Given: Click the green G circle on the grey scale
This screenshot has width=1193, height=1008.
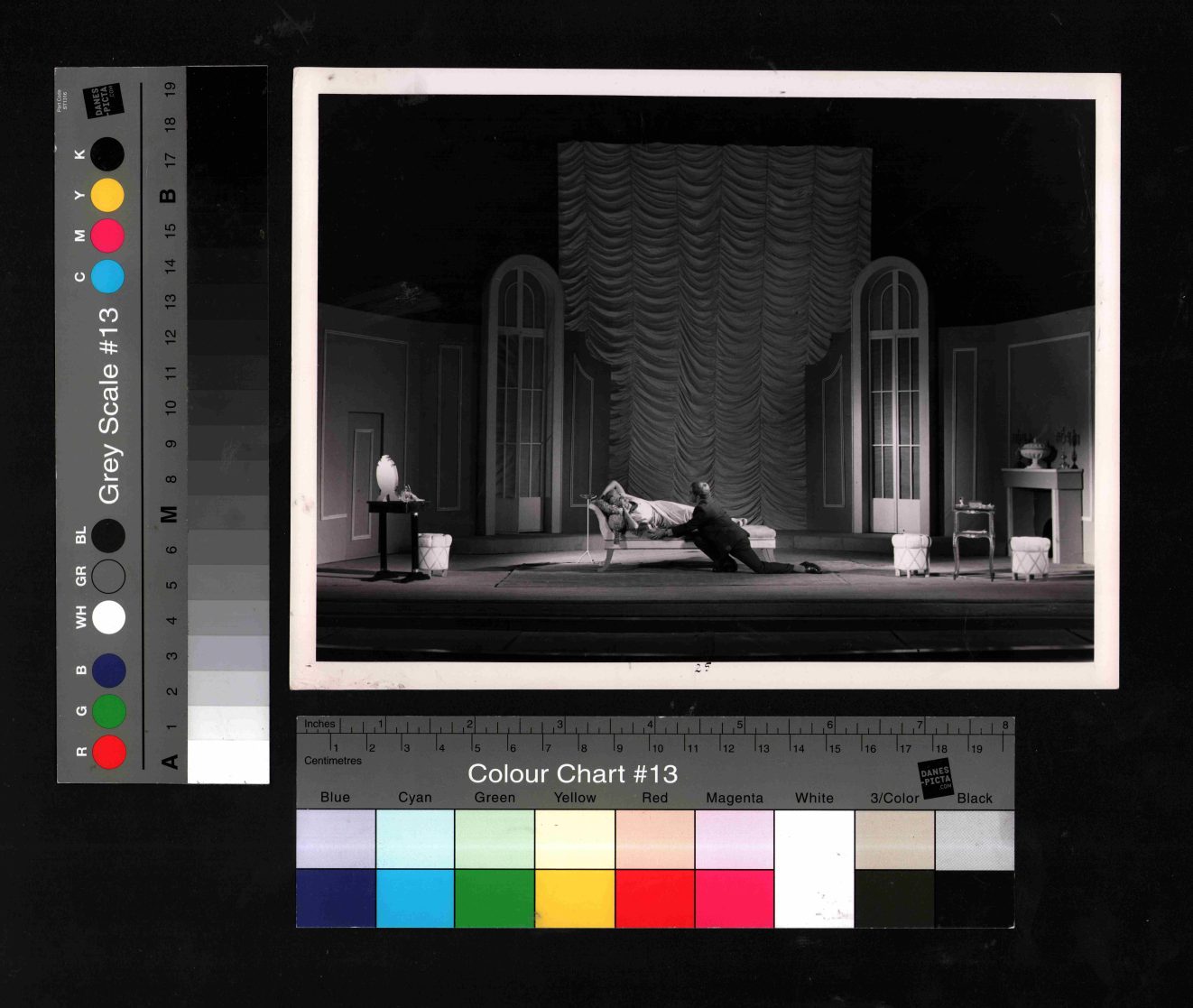Looking at the screenshot, I should (109, 711).
